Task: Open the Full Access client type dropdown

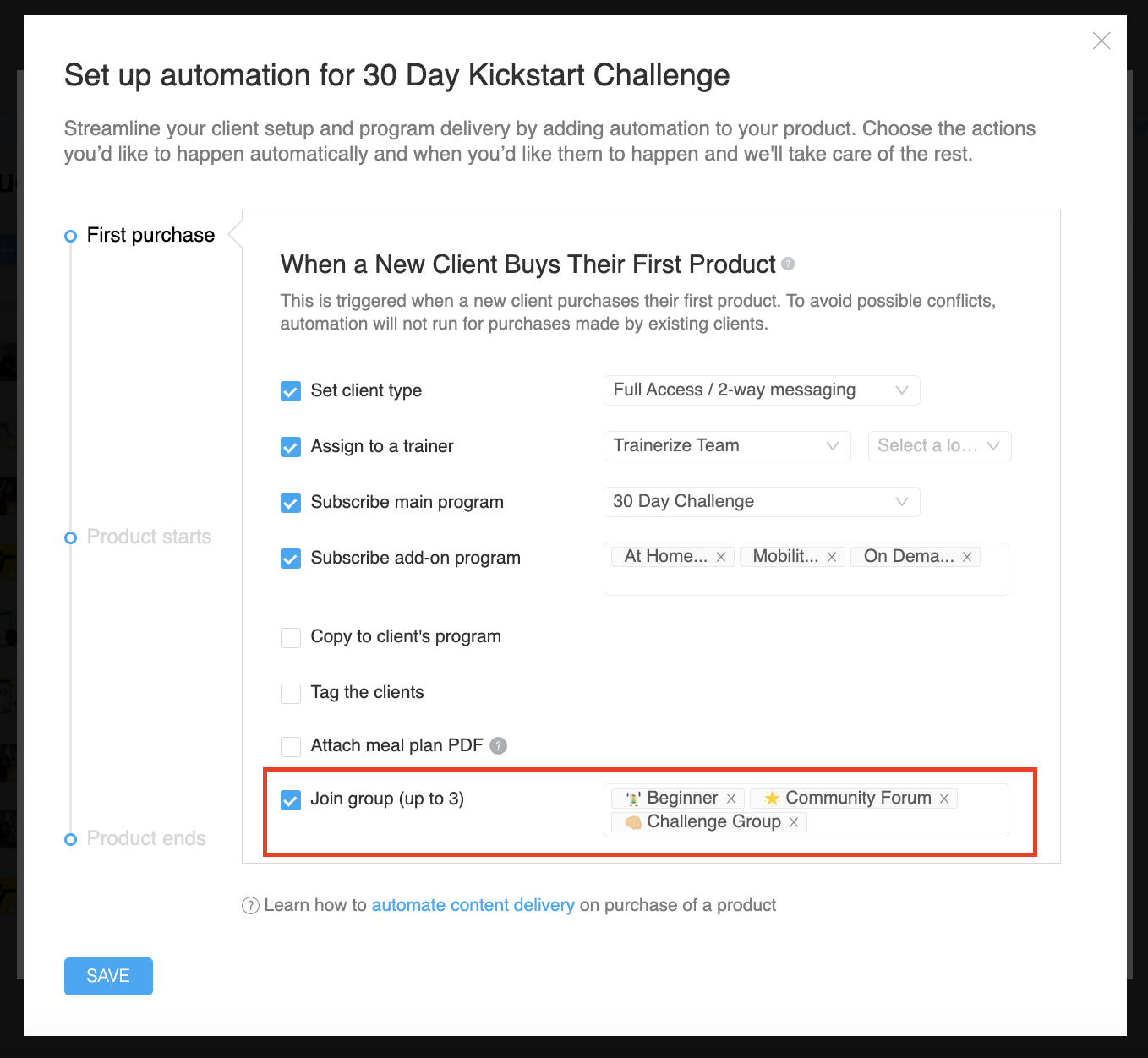Action: [761, 390]
